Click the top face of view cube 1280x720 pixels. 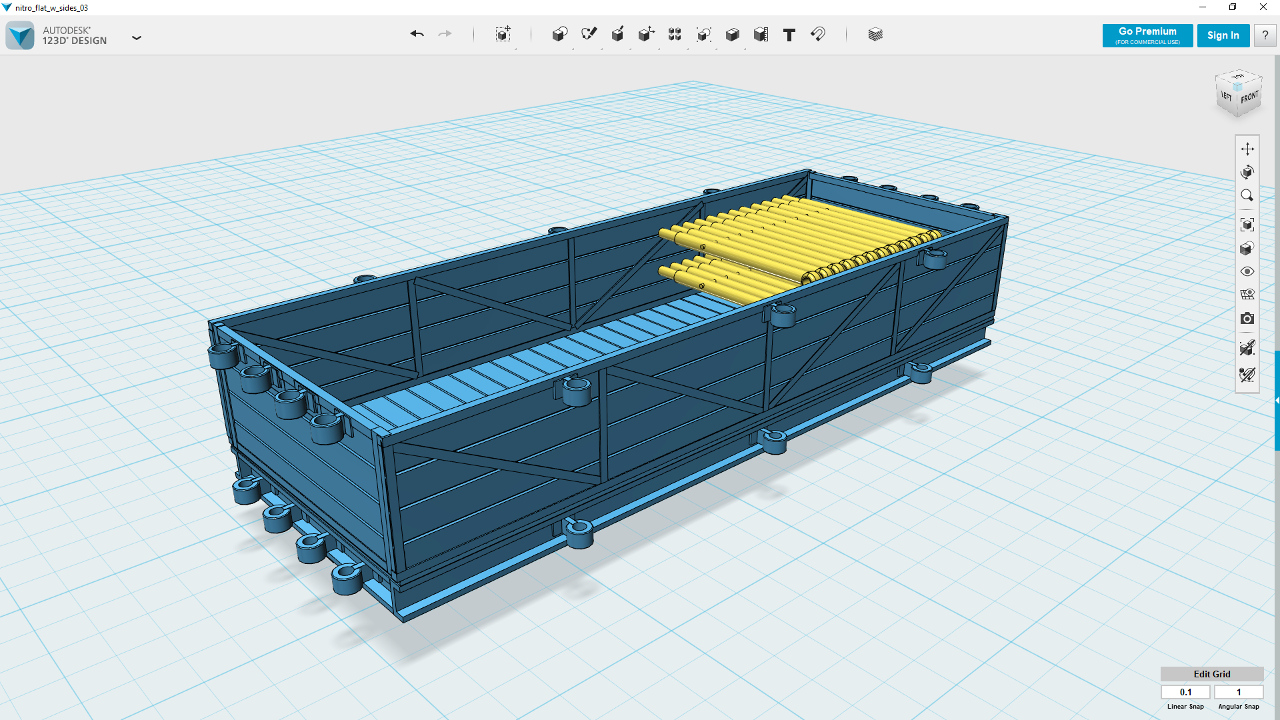pyautogui.click(x=1239, y=77)
